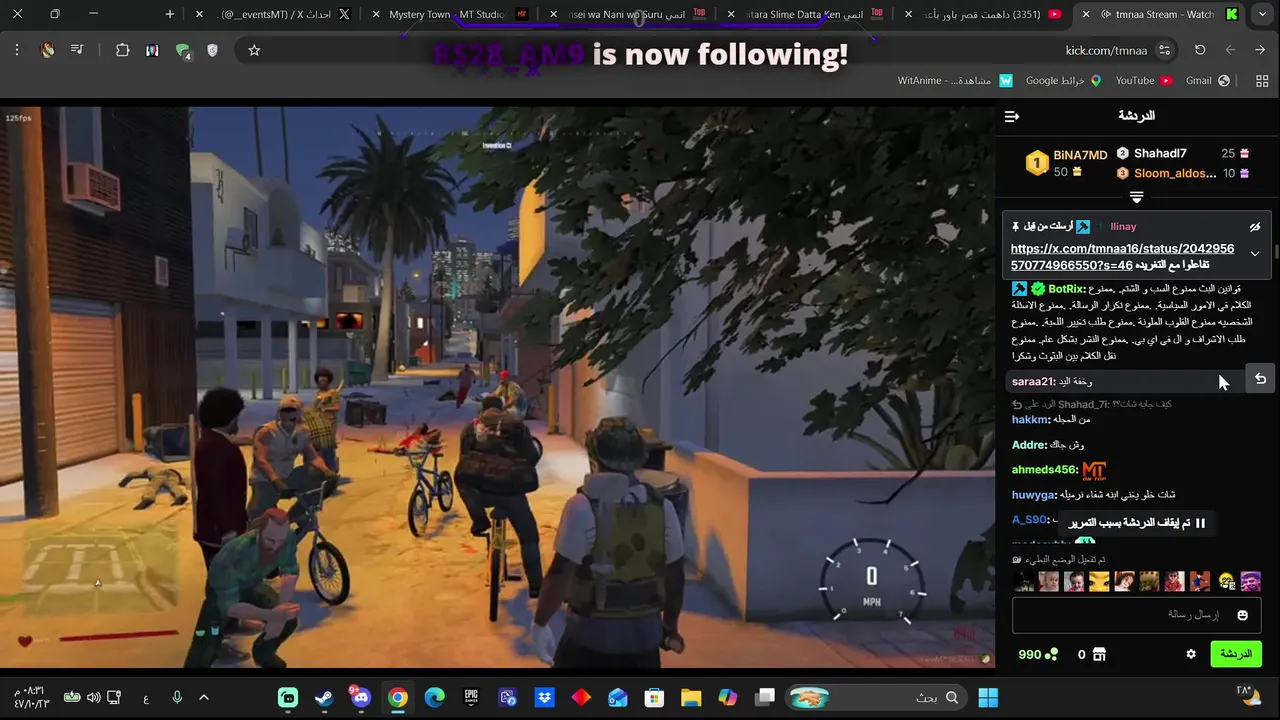
Task: Focus the send message input box
Action: [x=1137, y=615]
